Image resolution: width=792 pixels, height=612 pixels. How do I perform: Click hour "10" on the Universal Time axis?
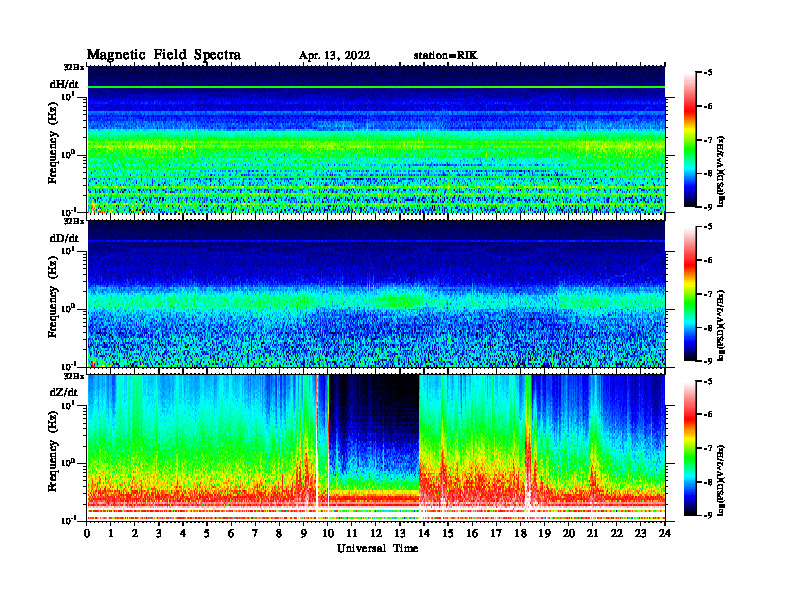[x=327, y=534]
